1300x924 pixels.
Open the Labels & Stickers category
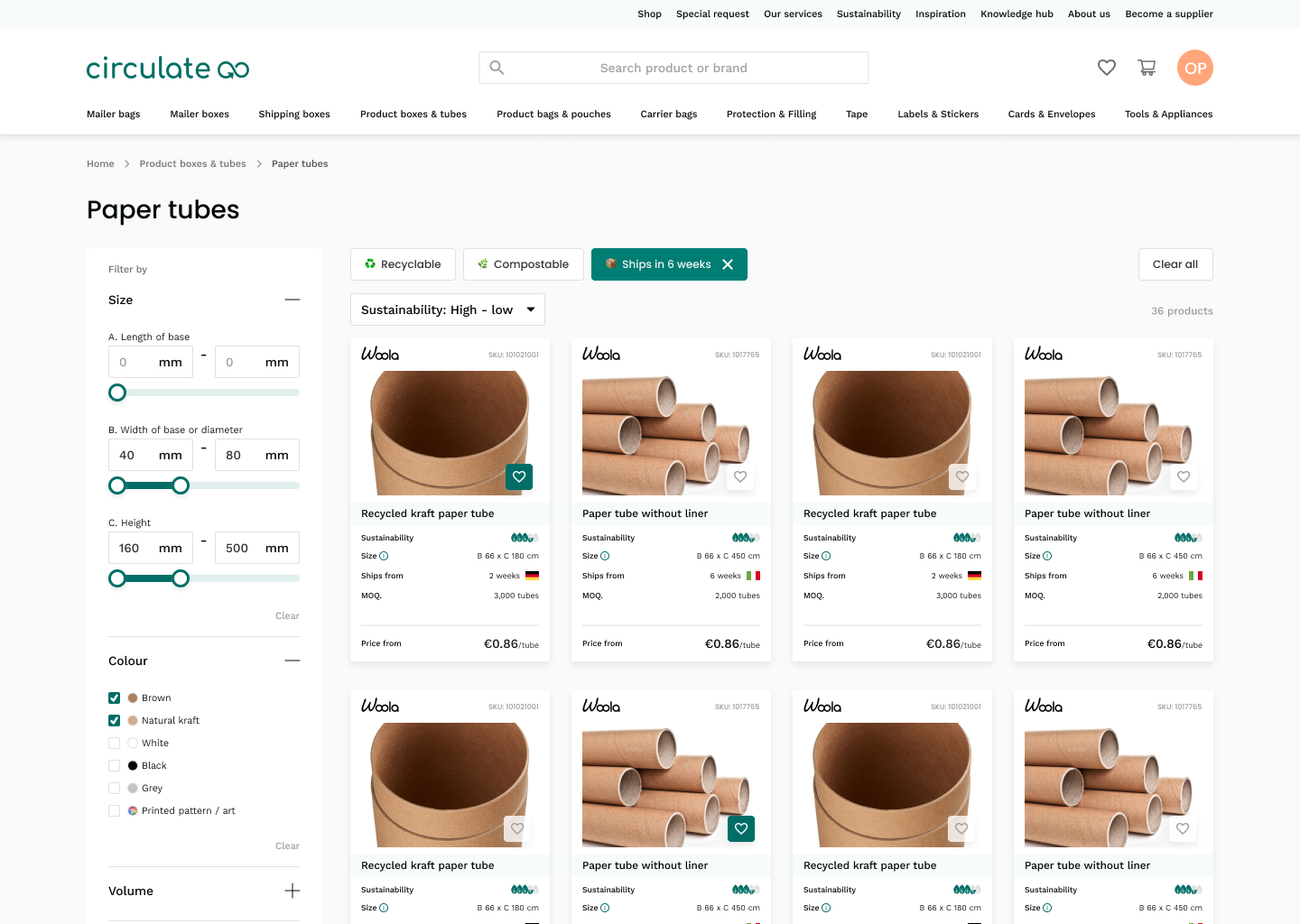click(938, 115)
